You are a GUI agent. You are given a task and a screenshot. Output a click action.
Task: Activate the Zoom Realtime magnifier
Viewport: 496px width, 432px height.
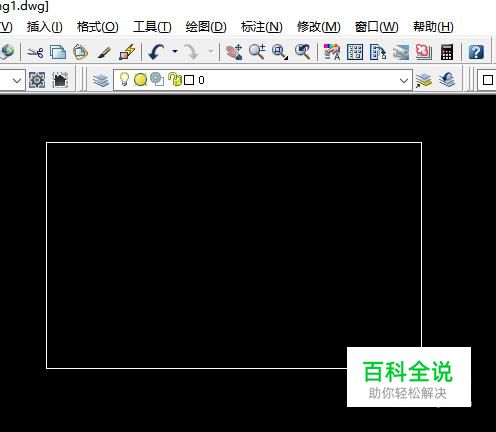pyautogui.click(x=257, y=52)
